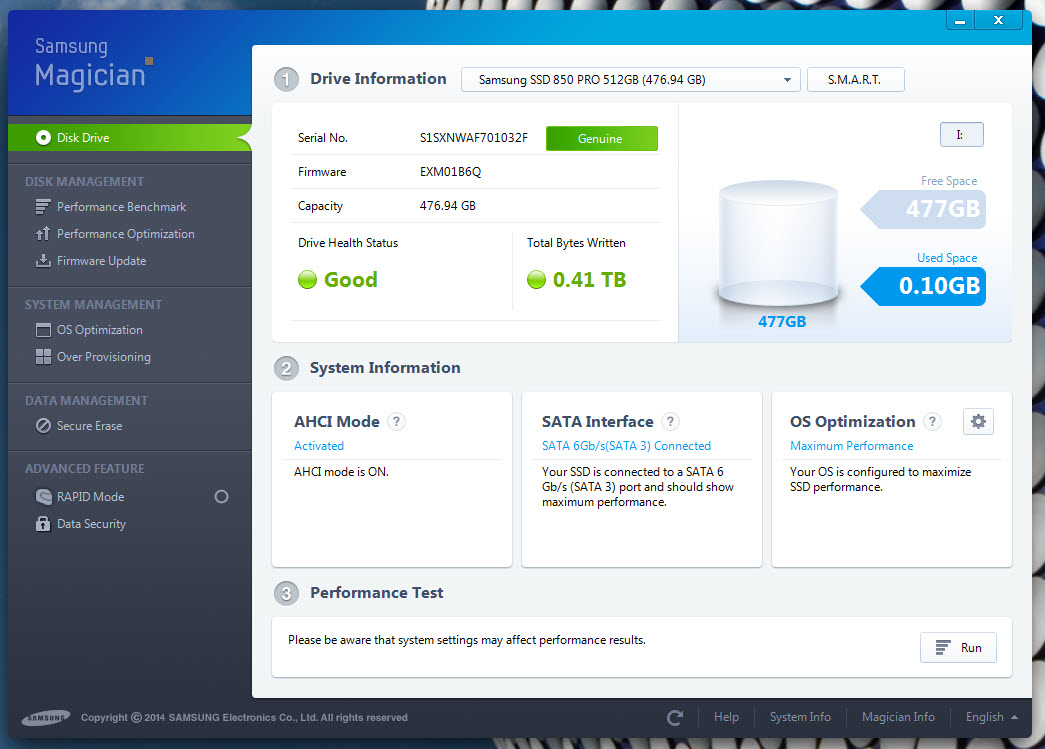
Task: Click the Activated AHCI status text
Action: pyautogui.click(x=319, y=446)
